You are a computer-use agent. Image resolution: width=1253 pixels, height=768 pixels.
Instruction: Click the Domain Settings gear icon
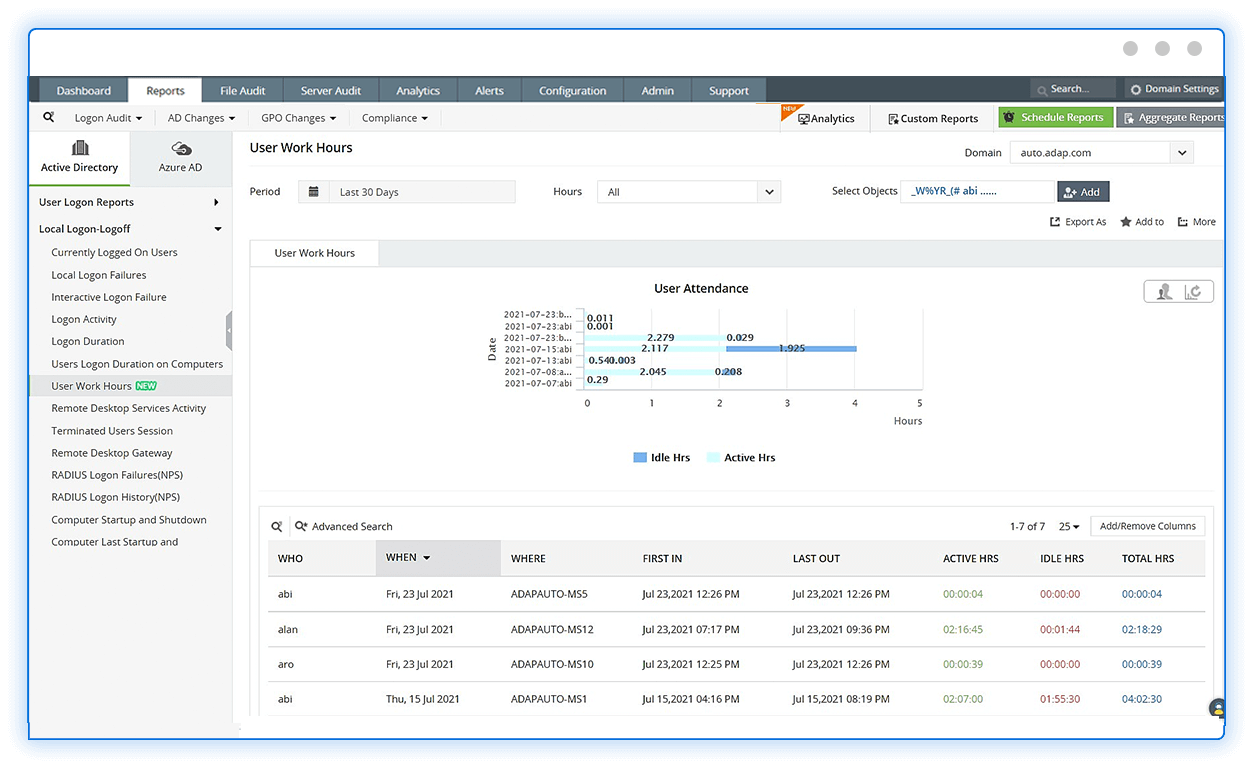pos(1136,89)
